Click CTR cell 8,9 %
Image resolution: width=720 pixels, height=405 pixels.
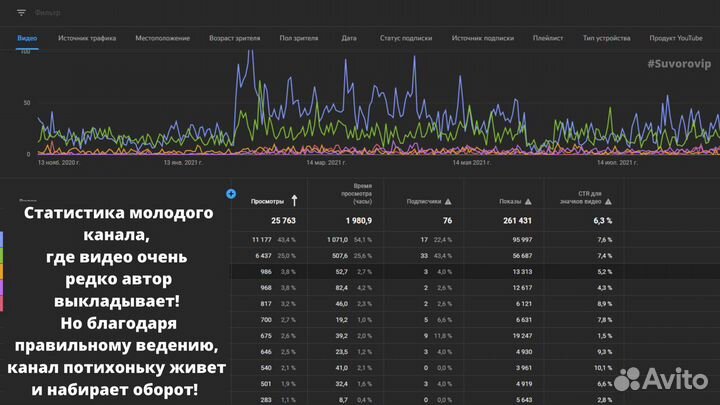(x=605, y=304)
